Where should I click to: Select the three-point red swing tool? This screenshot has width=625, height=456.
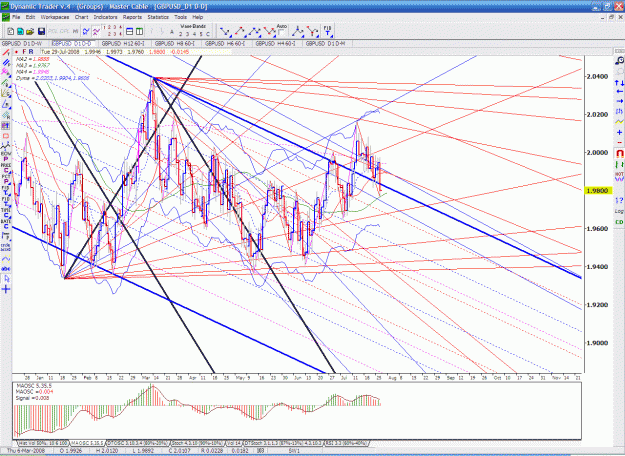click(269, 31)
